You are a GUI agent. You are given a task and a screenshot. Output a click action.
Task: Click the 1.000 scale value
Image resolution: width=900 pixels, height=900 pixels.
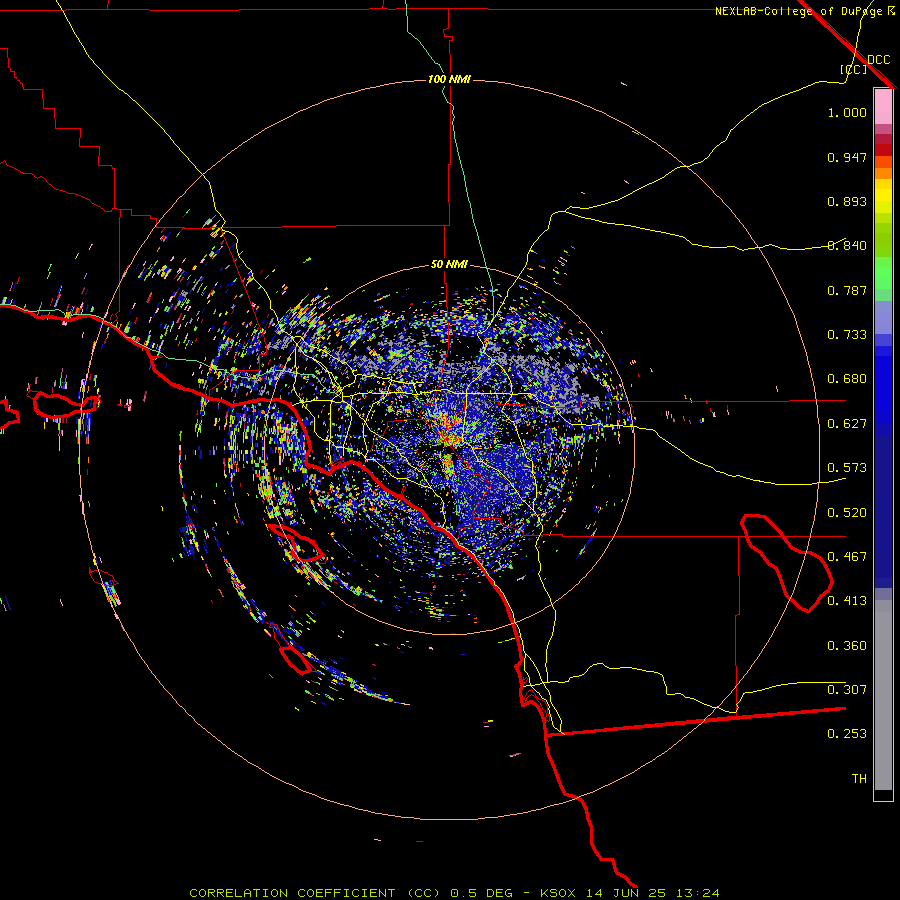[847, 112]
